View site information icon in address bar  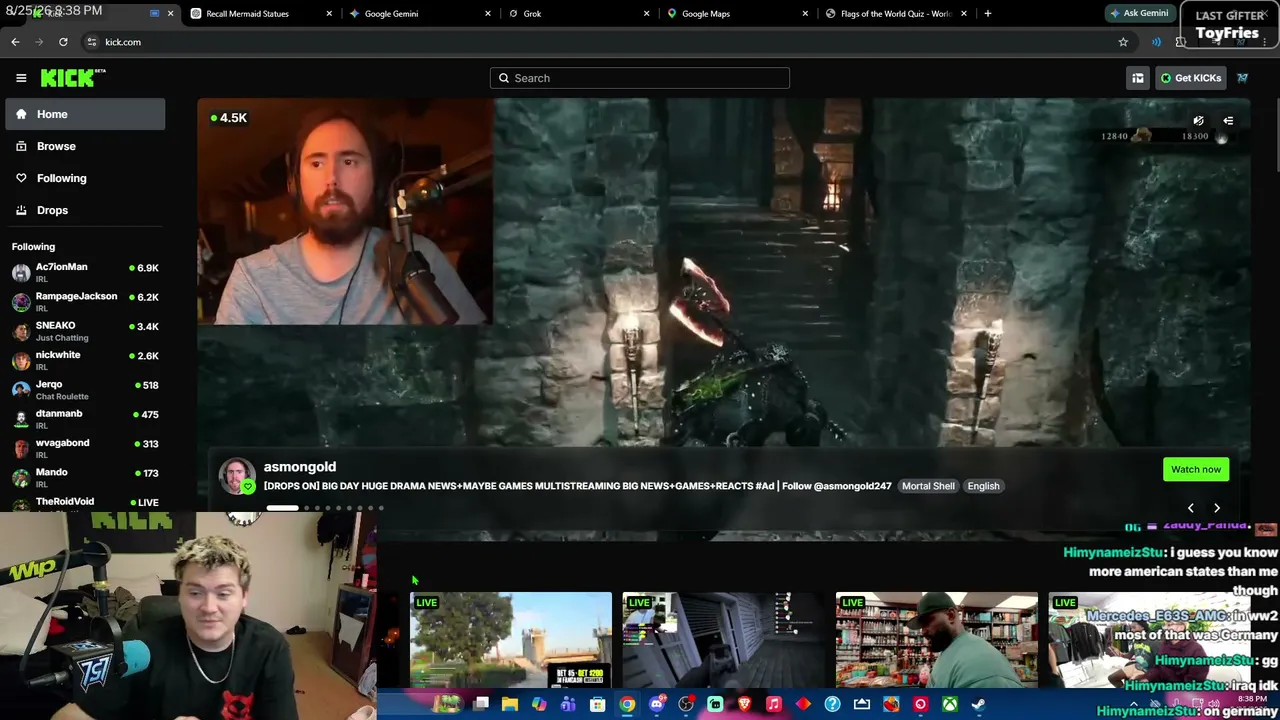point(91,42)
